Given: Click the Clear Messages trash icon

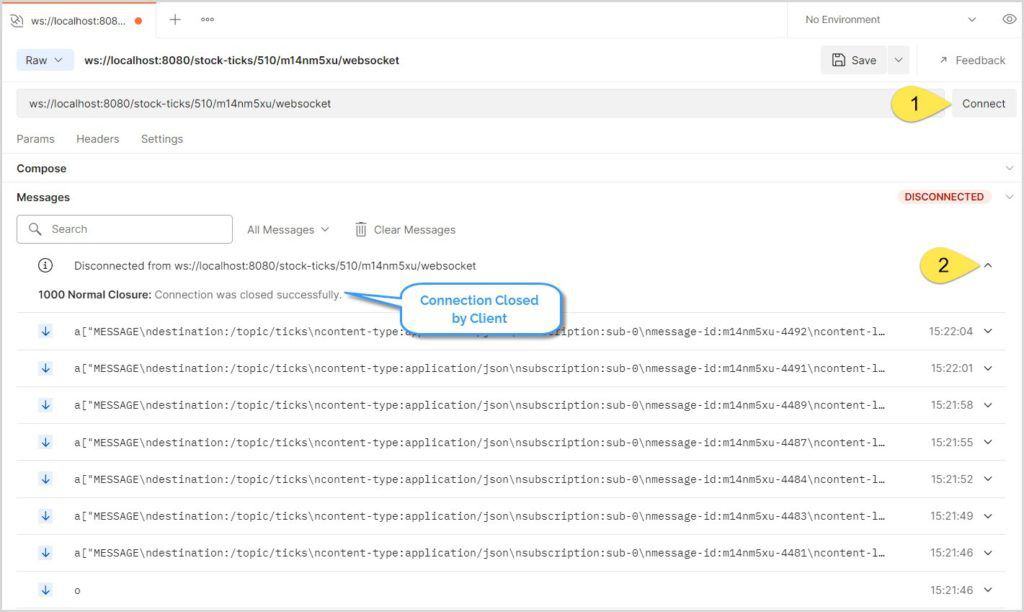Looking at the screenshot, I should click(360, 229).
